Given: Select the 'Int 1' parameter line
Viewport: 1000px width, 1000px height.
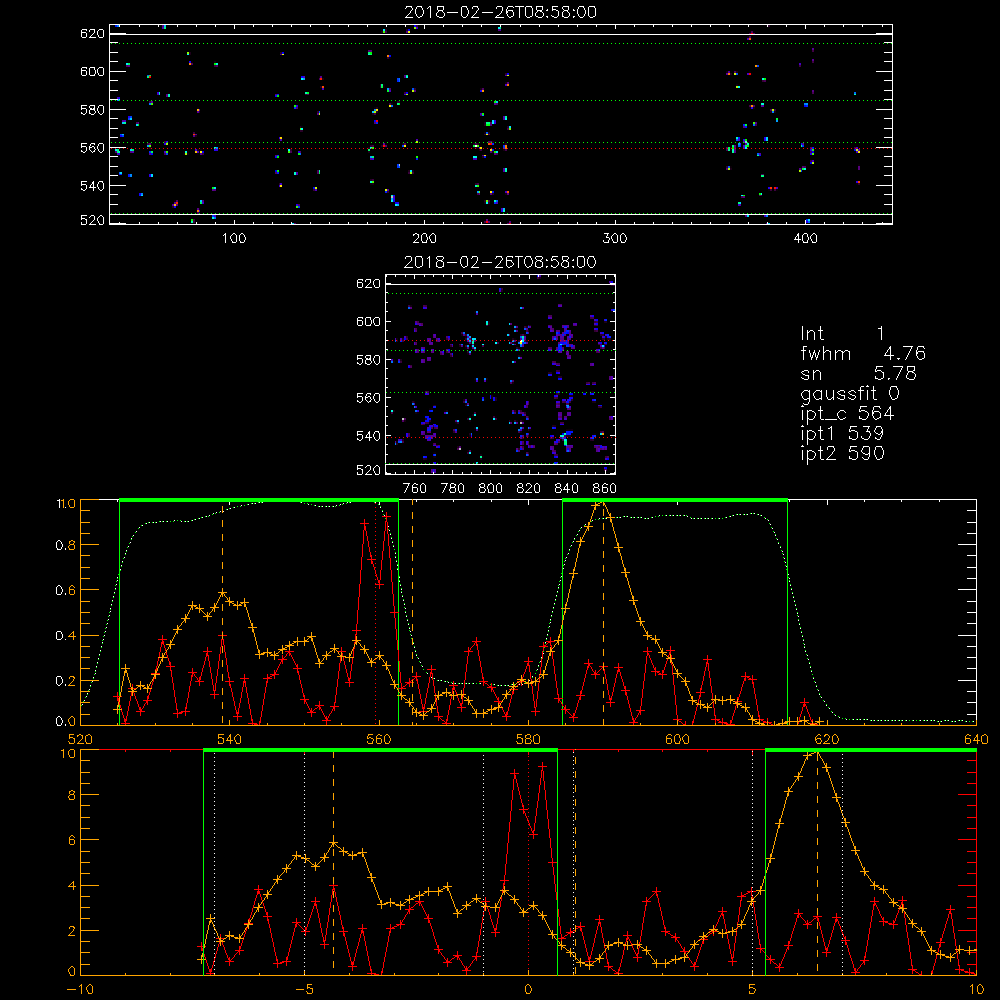Looking at the screenshot, I should pos(842,334).
